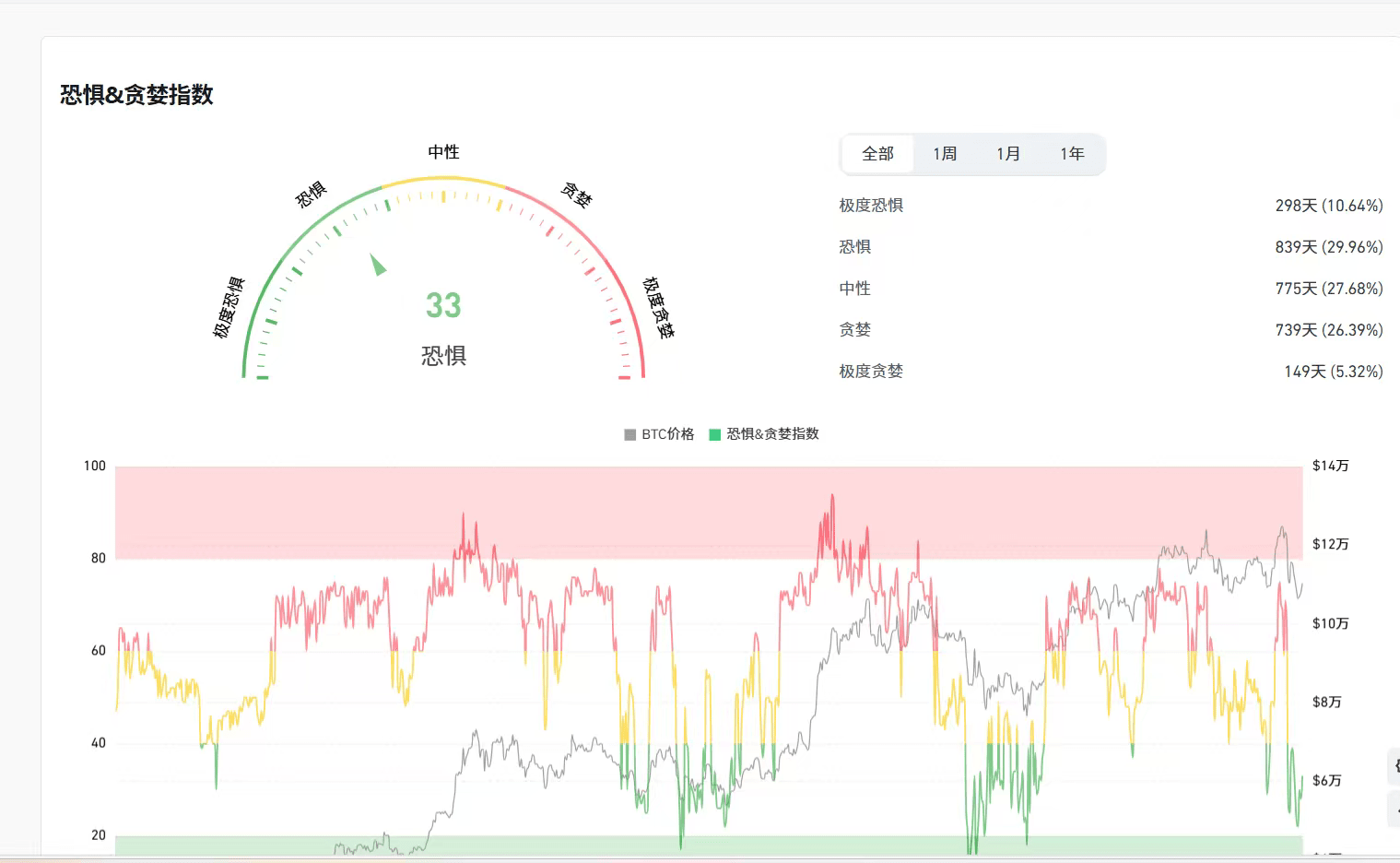Screen dimensions: 1400x863
Task: Click the 中性 label atop the gauge
Action: coord(443,152)
